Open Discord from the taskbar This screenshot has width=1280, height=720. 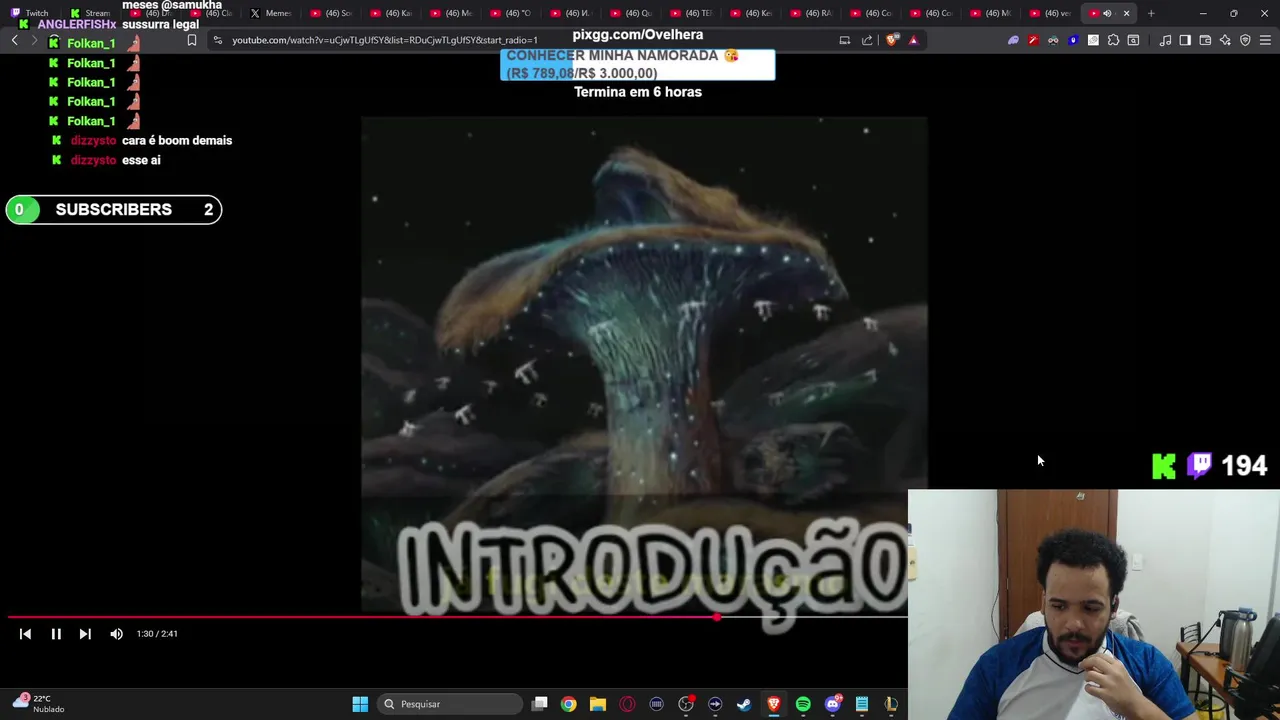pos(832,704)
